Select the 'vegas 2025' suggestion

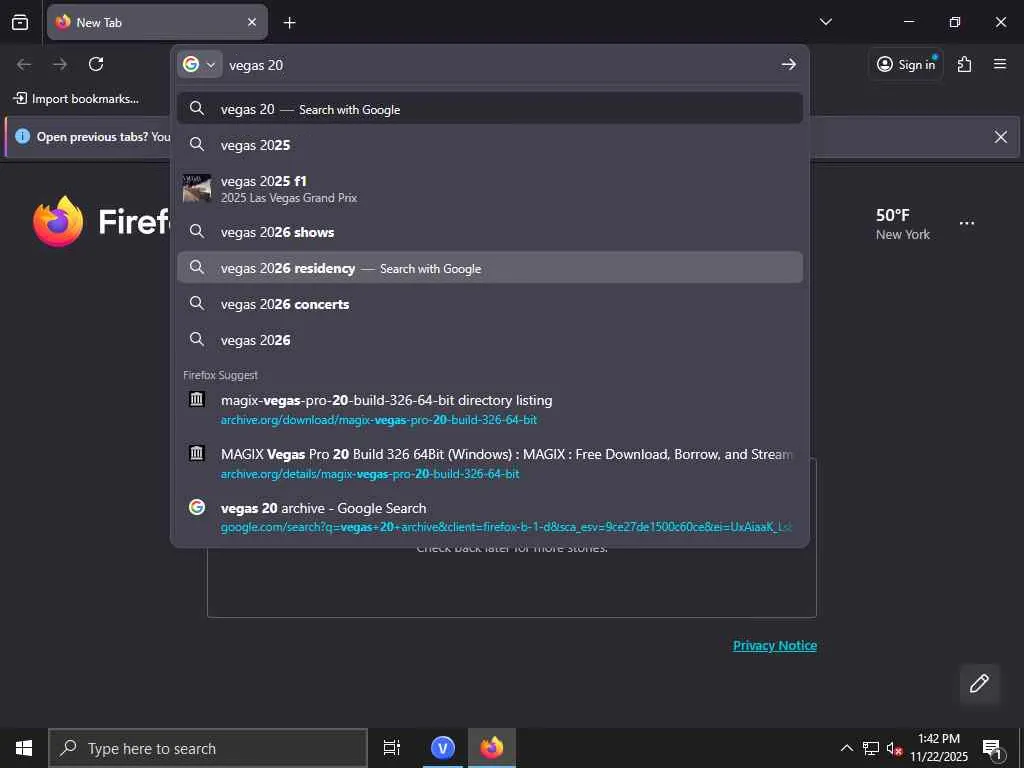pyautogui.click(x=490, y=144)
